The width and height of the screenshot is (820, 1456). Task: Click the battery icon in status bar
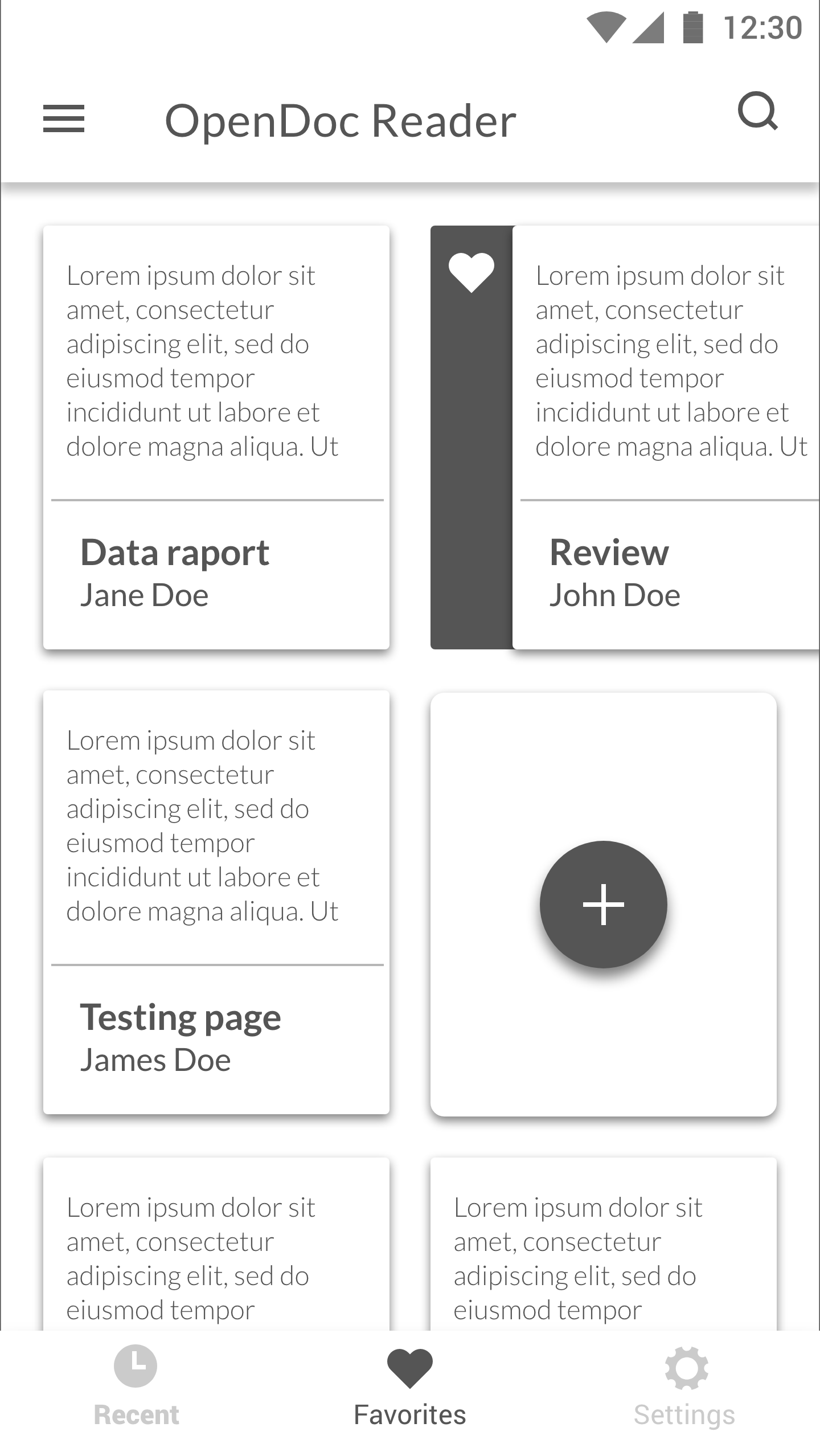(x=693, y=27)
